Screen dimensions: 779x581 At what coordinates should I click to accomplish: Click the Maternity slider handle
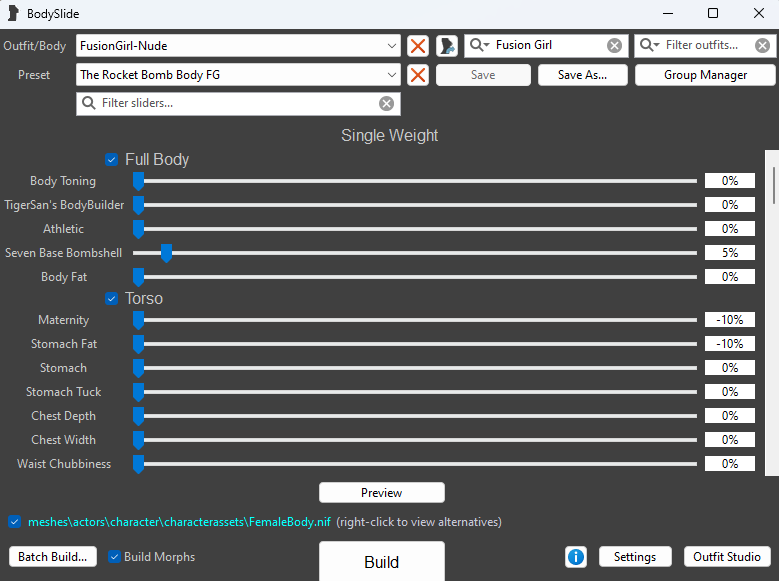(x=139, y=320)
